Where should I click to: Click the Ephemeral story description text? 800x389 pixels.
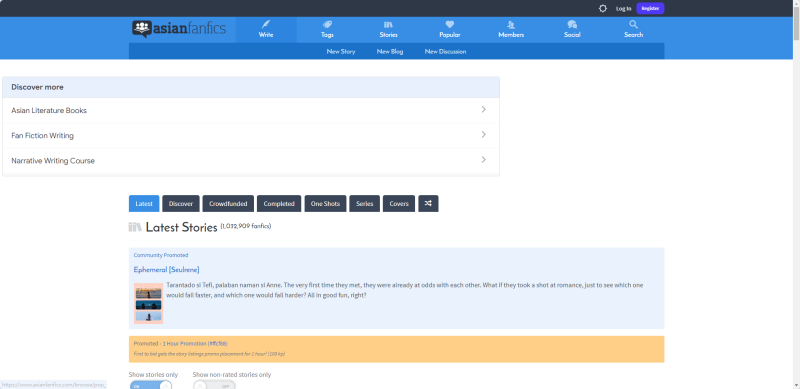point(405,290)
